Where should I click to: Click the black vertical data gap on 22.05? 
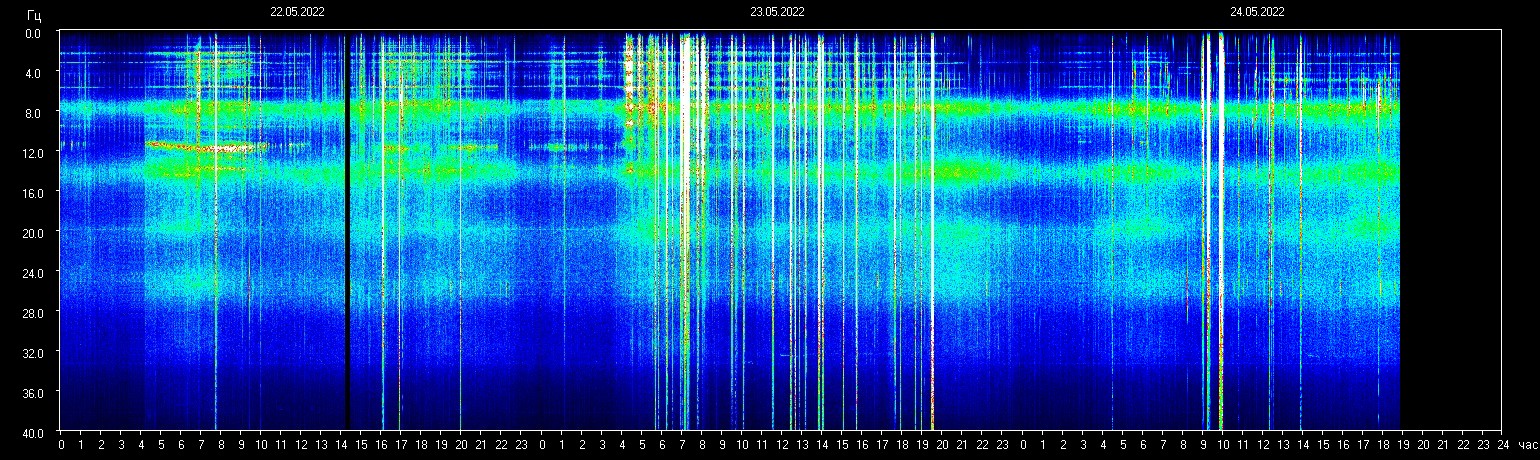[347, 230]
